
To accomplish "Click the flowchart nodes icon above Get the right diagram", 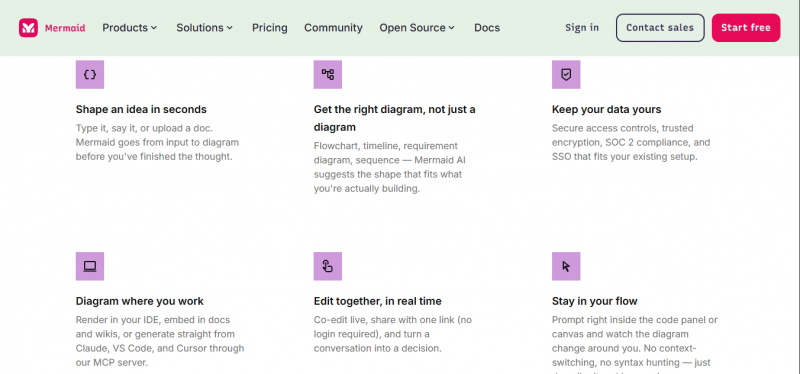I will pos(328,74).
